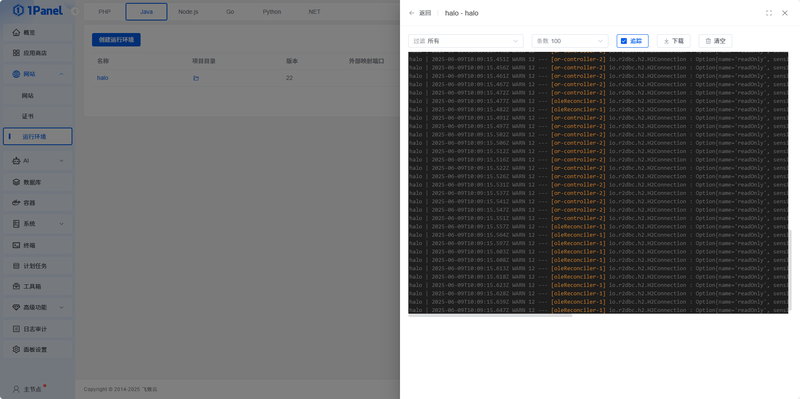Open 面板设置 panel settings
This screenshot has width=800, height=399.
[38, 350]
